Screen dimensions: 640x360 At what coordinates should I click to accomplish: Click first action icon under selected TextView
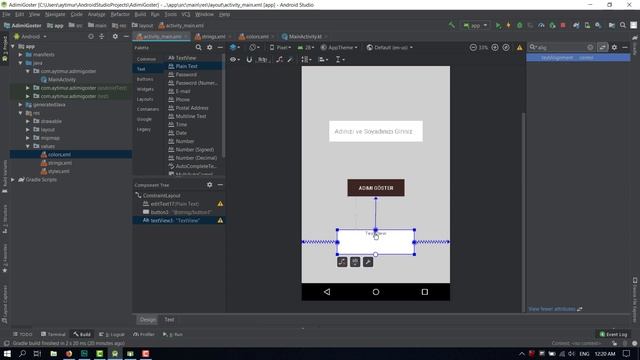pyautogui.click(x=342, y=262)
